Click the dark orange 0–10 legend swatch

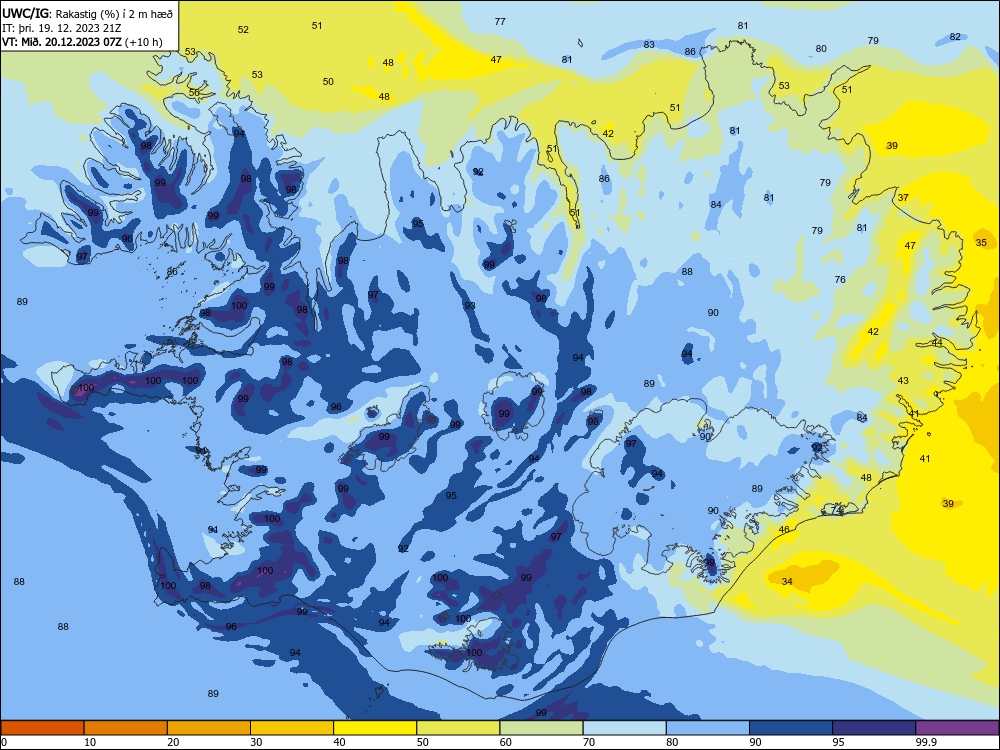[42, 728]
